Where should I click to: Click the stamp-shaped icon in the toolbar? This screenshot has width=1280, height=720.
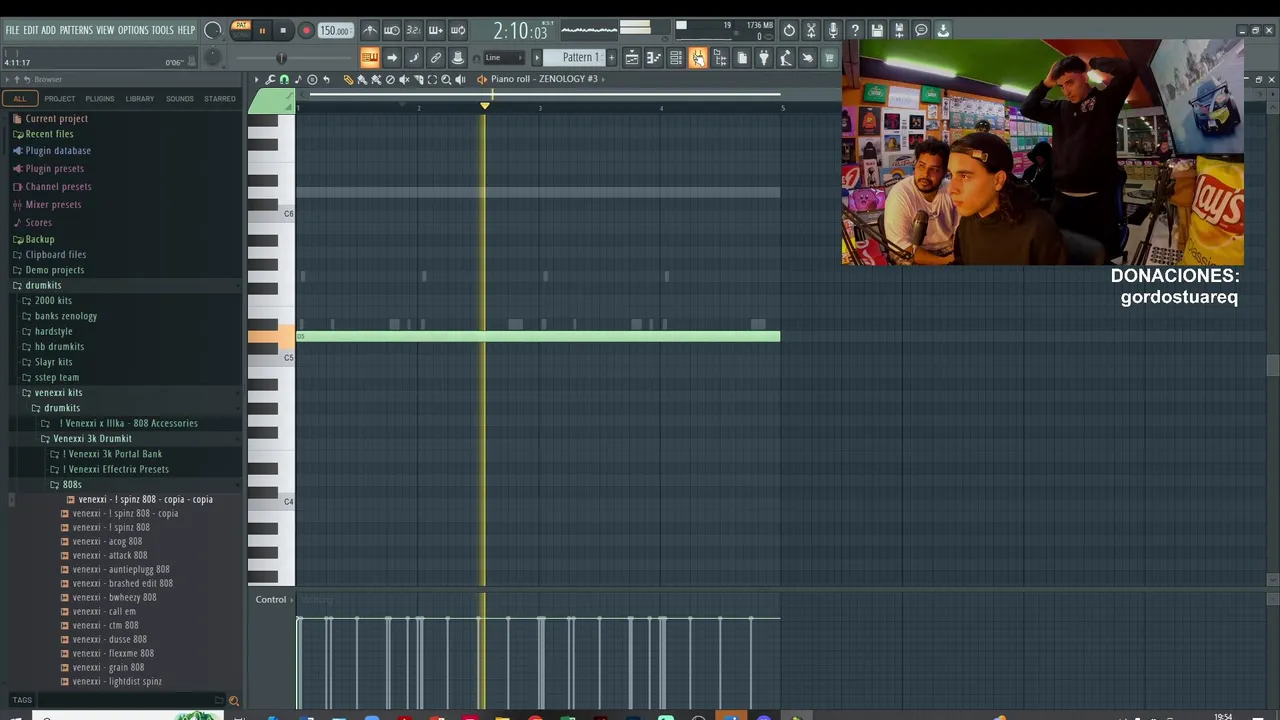[458, 58]
